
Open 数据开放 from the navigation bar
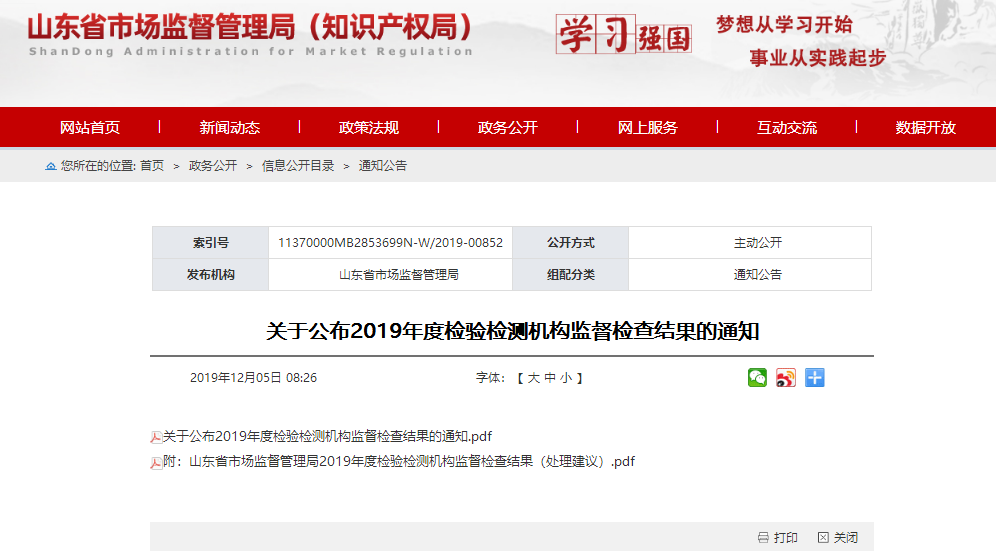[x=926, y=127]
